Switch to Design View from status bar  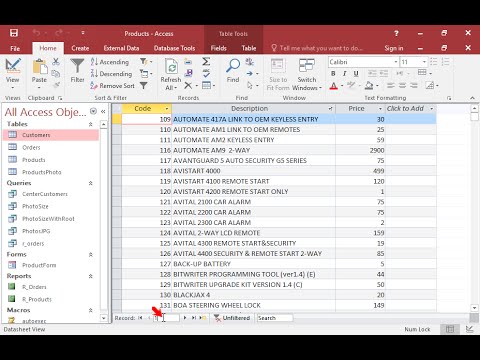(x=469, y=329)
